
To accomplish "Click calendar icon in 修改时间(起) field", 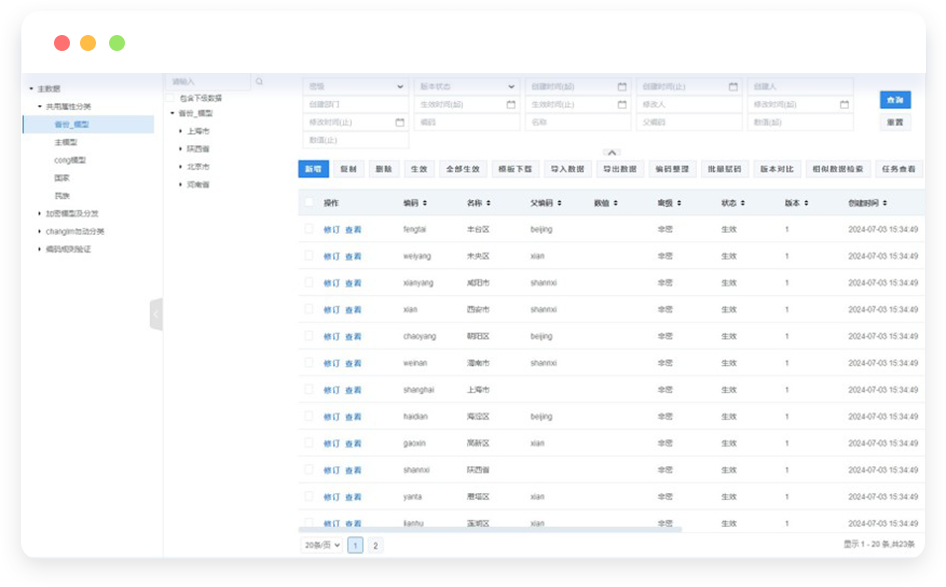I will click(845, 105).
